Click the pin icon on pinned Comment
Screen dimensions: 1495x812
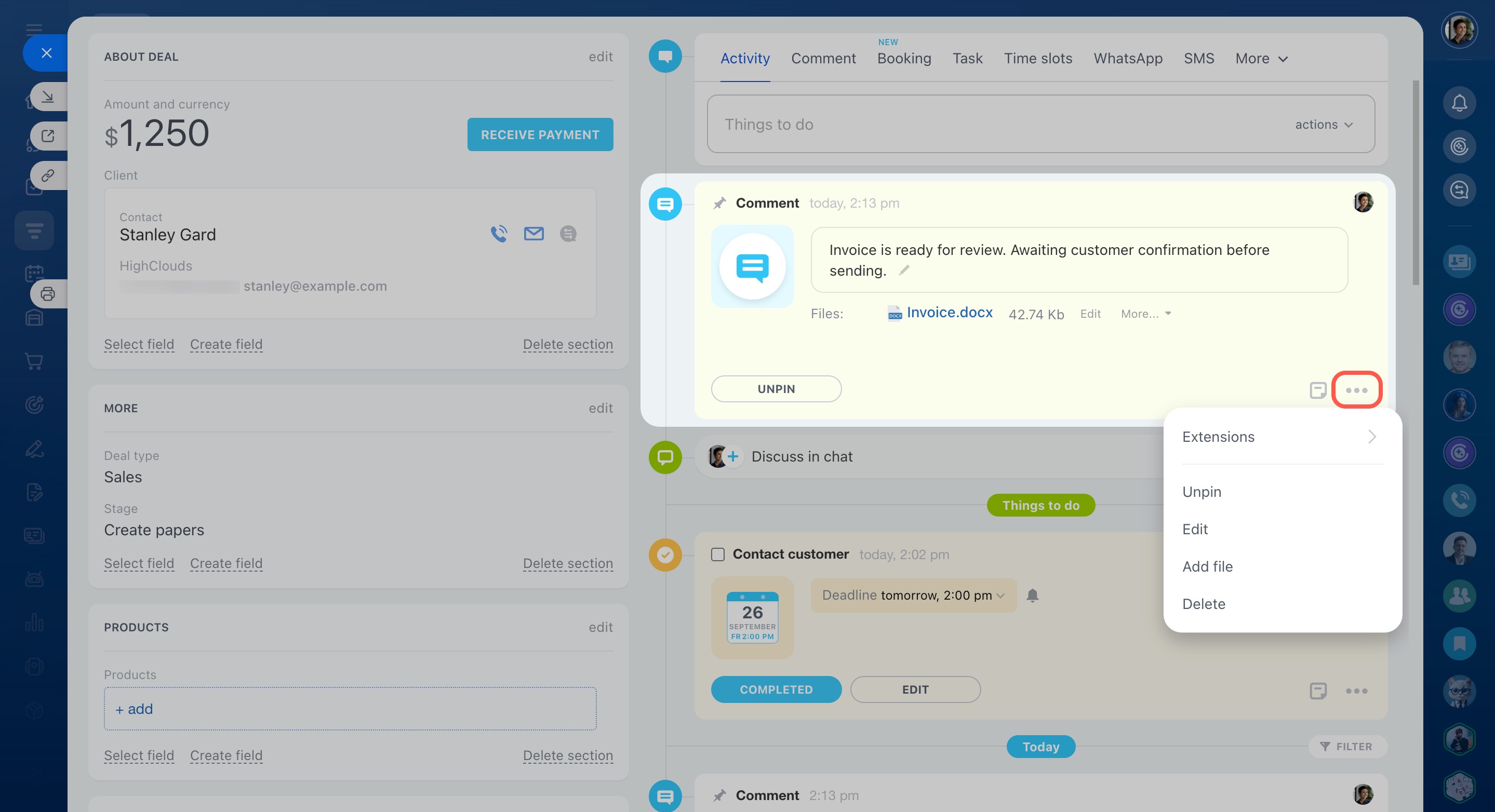click(719, 203)
